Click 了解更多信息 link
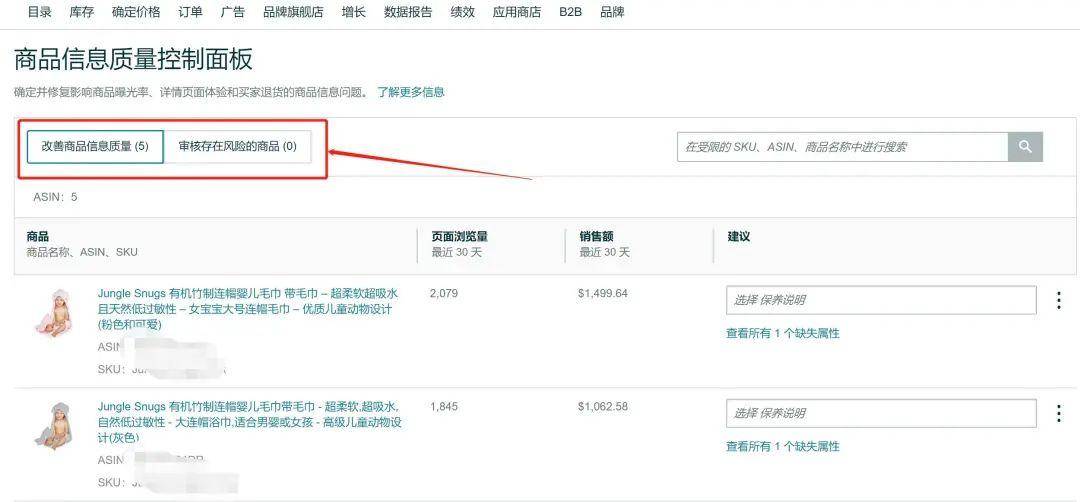This screenshot has width=1080, height=502. [410, 92]
